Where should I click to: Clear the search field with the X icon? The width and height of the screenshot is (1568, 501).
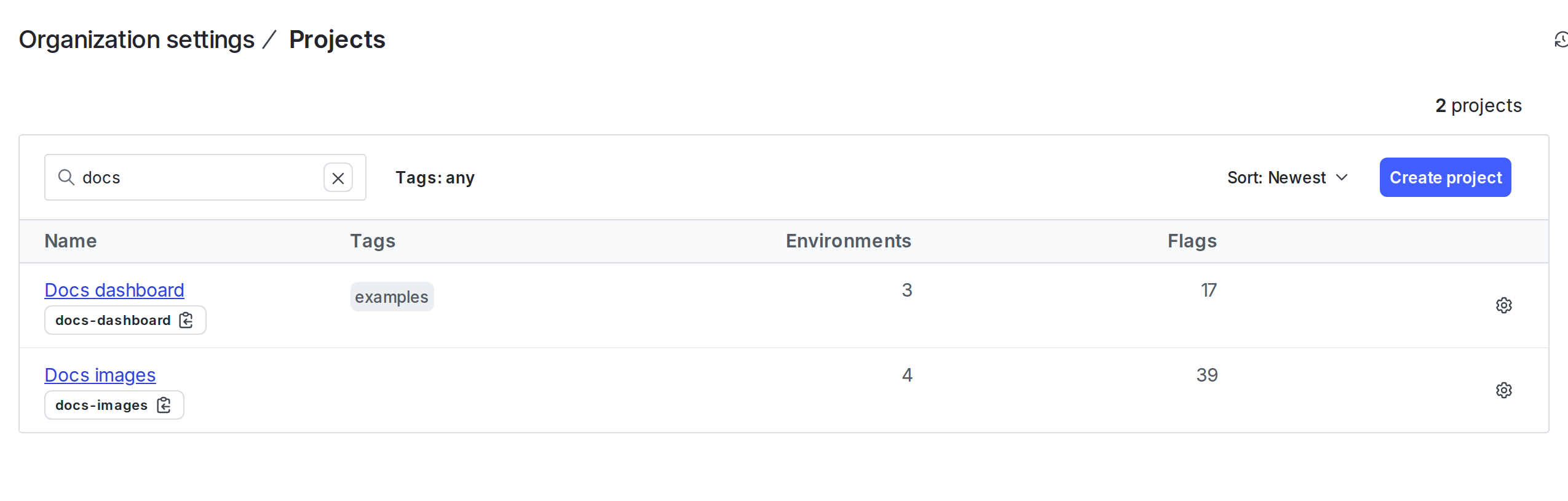pos(338,178)
